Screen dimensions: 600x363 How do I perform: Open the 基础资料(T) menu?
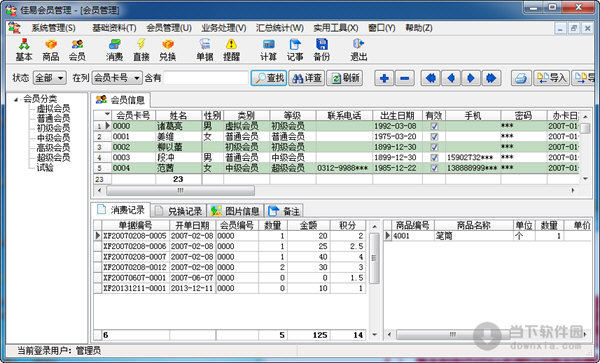click(x=114, y=28)
